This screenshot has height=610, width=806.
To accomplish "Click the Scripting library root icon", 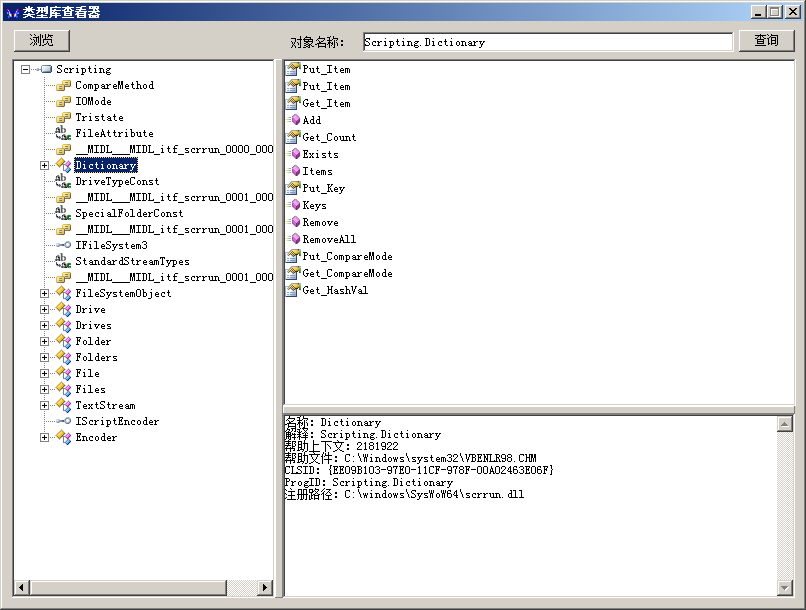I will coord(45,69).
